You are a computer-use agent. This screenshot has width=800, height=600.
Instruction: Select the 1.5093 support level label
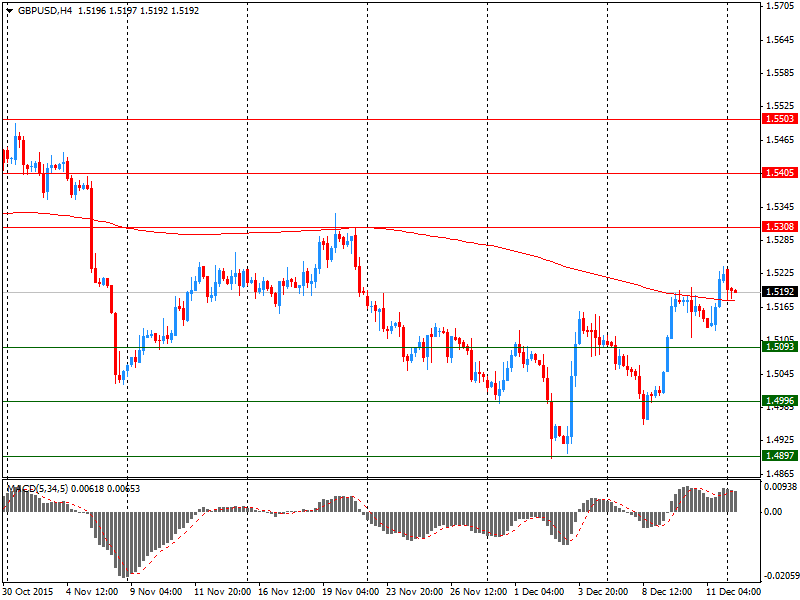tap(780, 347)
